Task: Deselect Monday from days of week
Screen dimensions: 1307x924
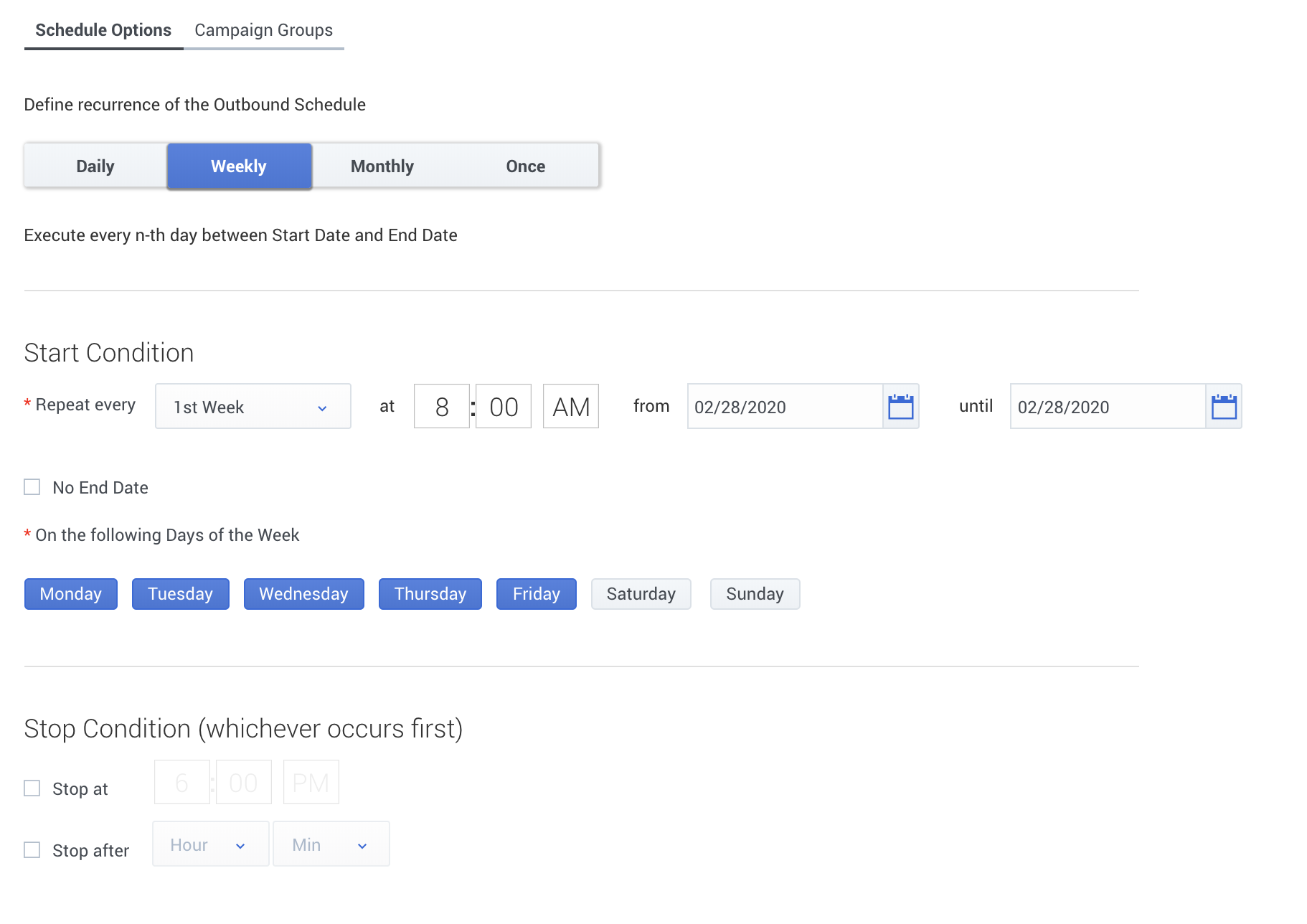Action: click(71, 594)
